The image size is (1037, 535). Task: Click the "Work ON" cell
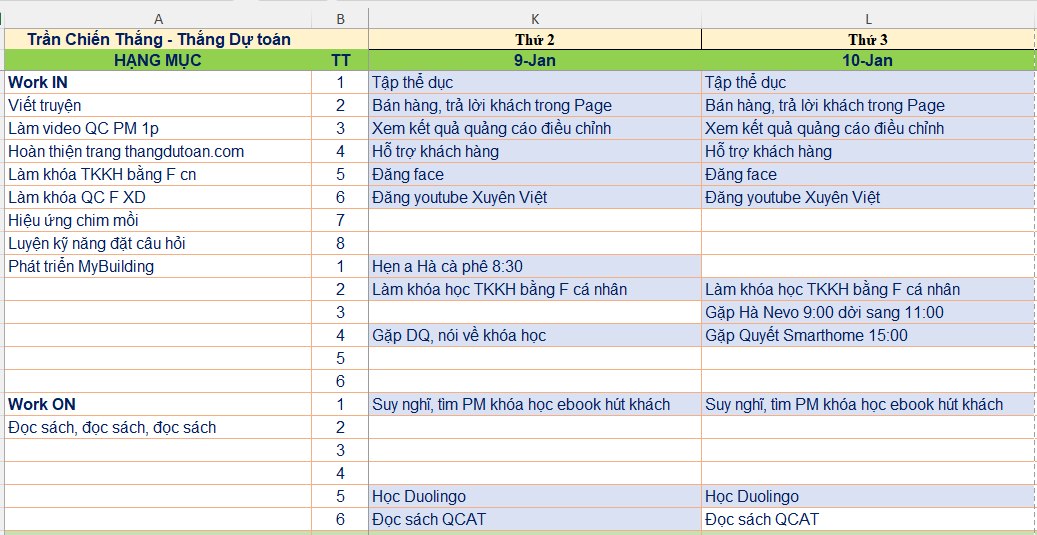click(42, 405)
